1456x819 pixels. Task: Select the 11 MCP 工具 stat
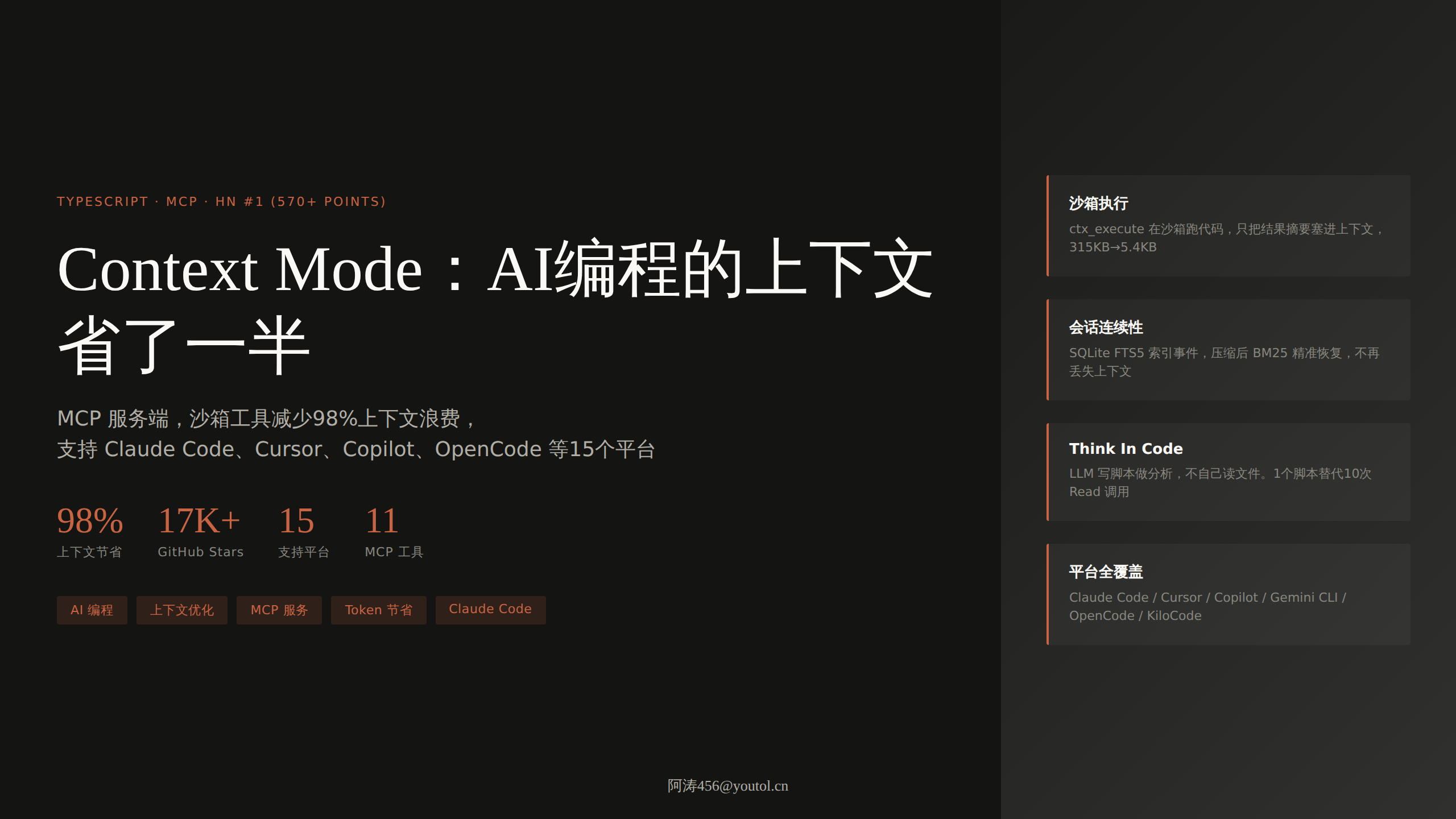click(x=394, y=532)
